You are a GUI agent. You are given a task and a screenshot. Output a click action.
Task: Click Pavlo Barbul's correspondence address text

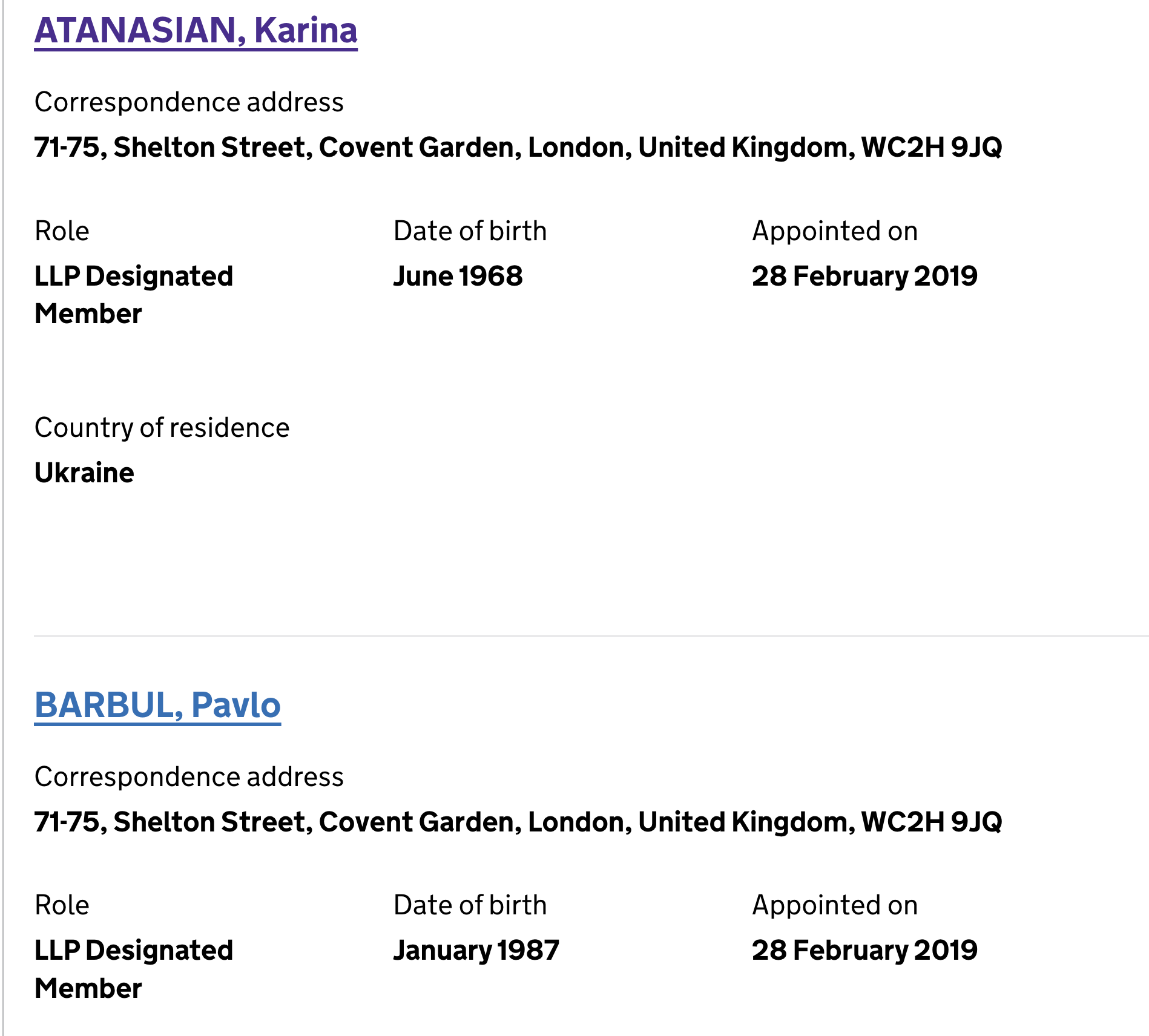(x=518, y=822)
